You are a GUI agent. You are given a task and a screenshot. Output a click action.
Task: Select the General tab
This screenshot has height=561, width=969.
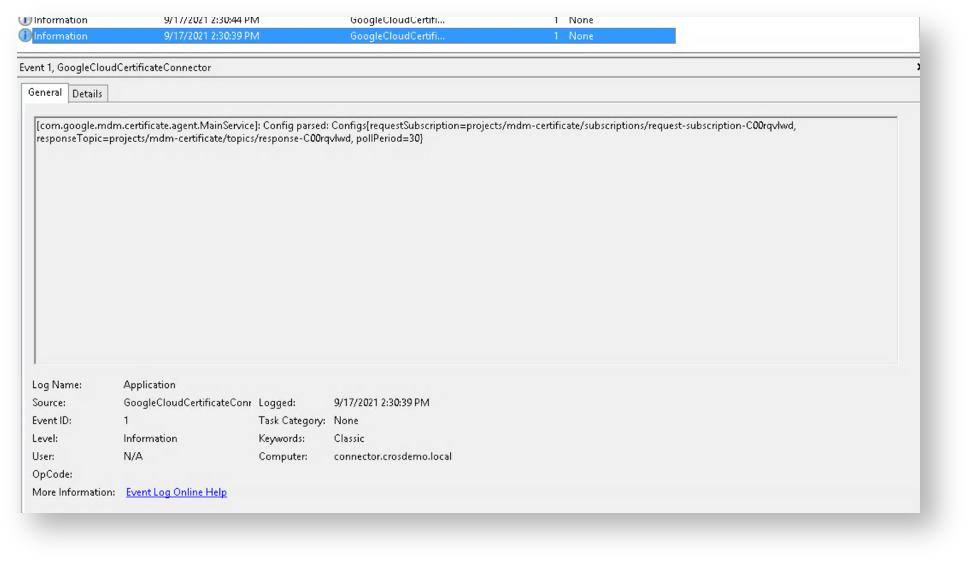point(45,93)
